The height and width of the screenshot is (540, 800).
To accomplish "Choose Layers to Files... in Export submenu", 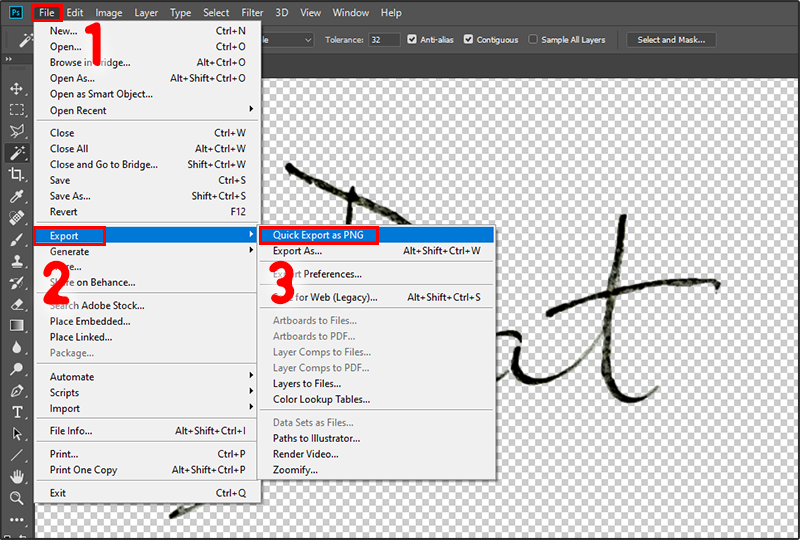I will (377, 383).
